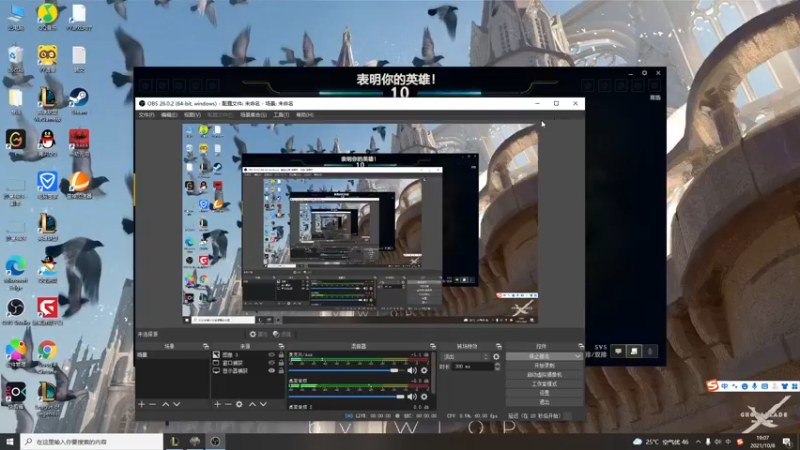The width and height of the screenshot is (800, 450).
Task: Toggle visibility of Window Capture source
Action: click(x=271, y=363)
